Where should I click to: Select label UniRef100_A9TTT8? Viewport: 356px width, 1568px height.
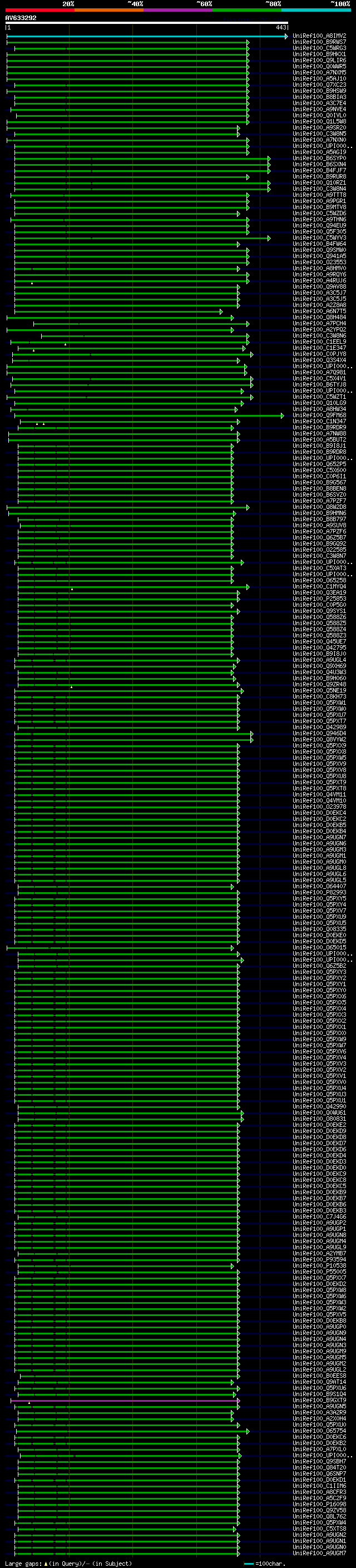319,195
